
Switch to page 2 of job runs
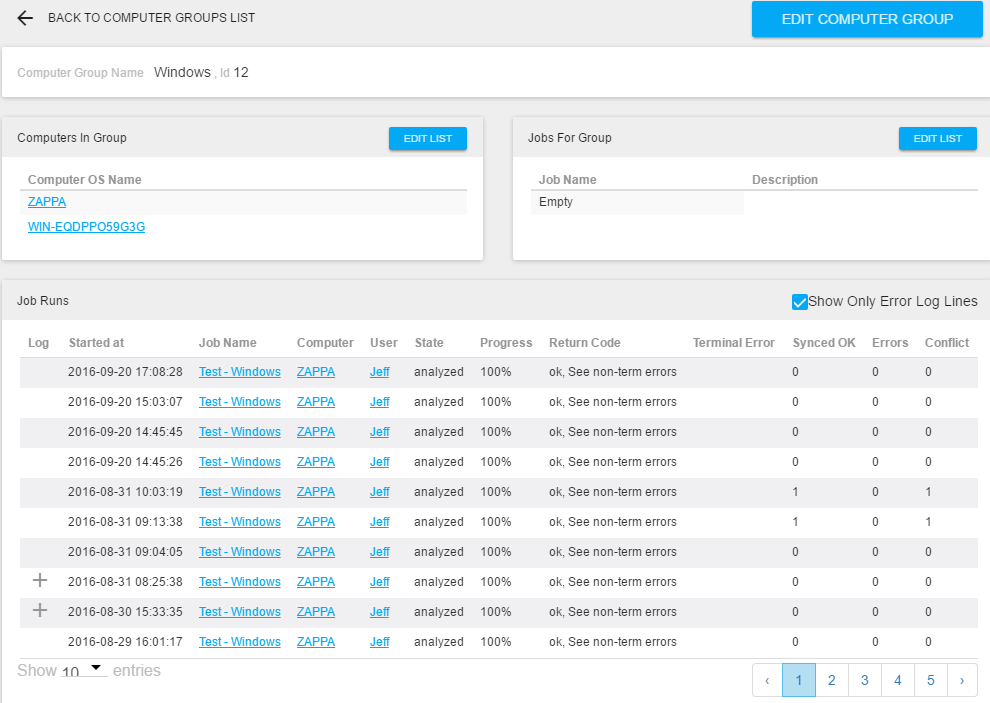pos(831,680)
